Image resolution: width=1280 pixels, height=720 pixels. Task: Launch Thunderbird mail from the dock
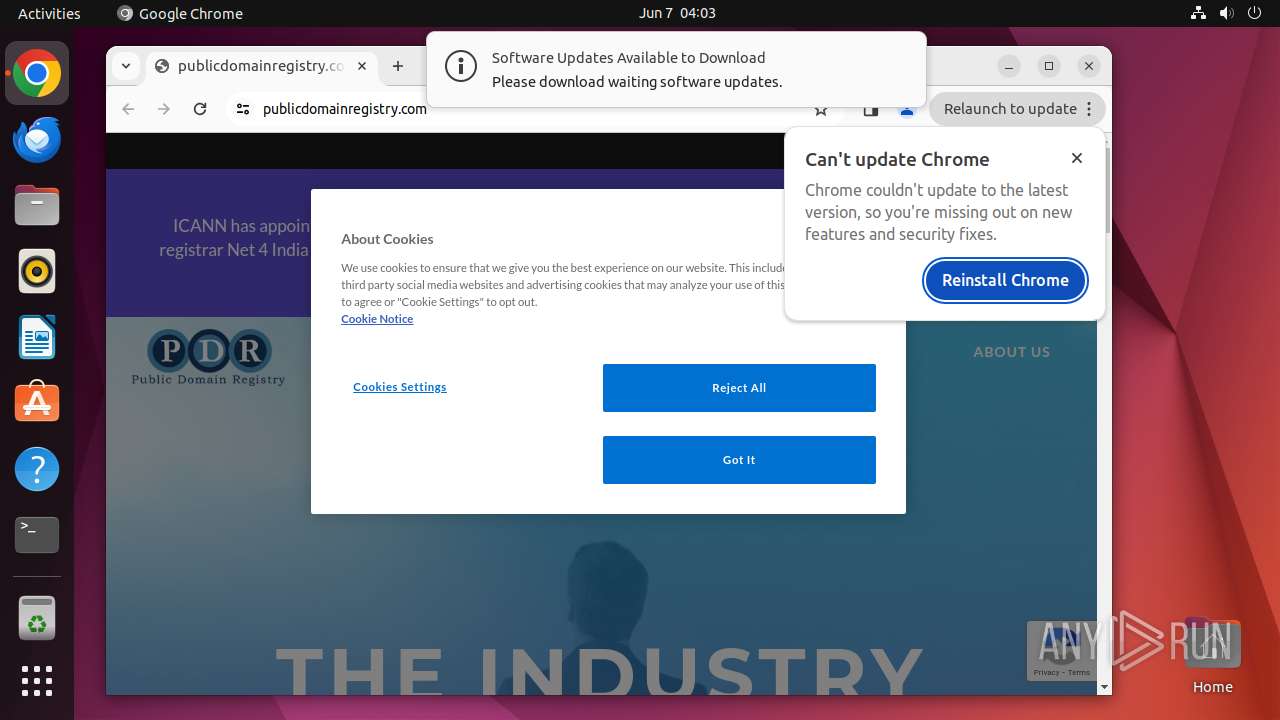37,140
